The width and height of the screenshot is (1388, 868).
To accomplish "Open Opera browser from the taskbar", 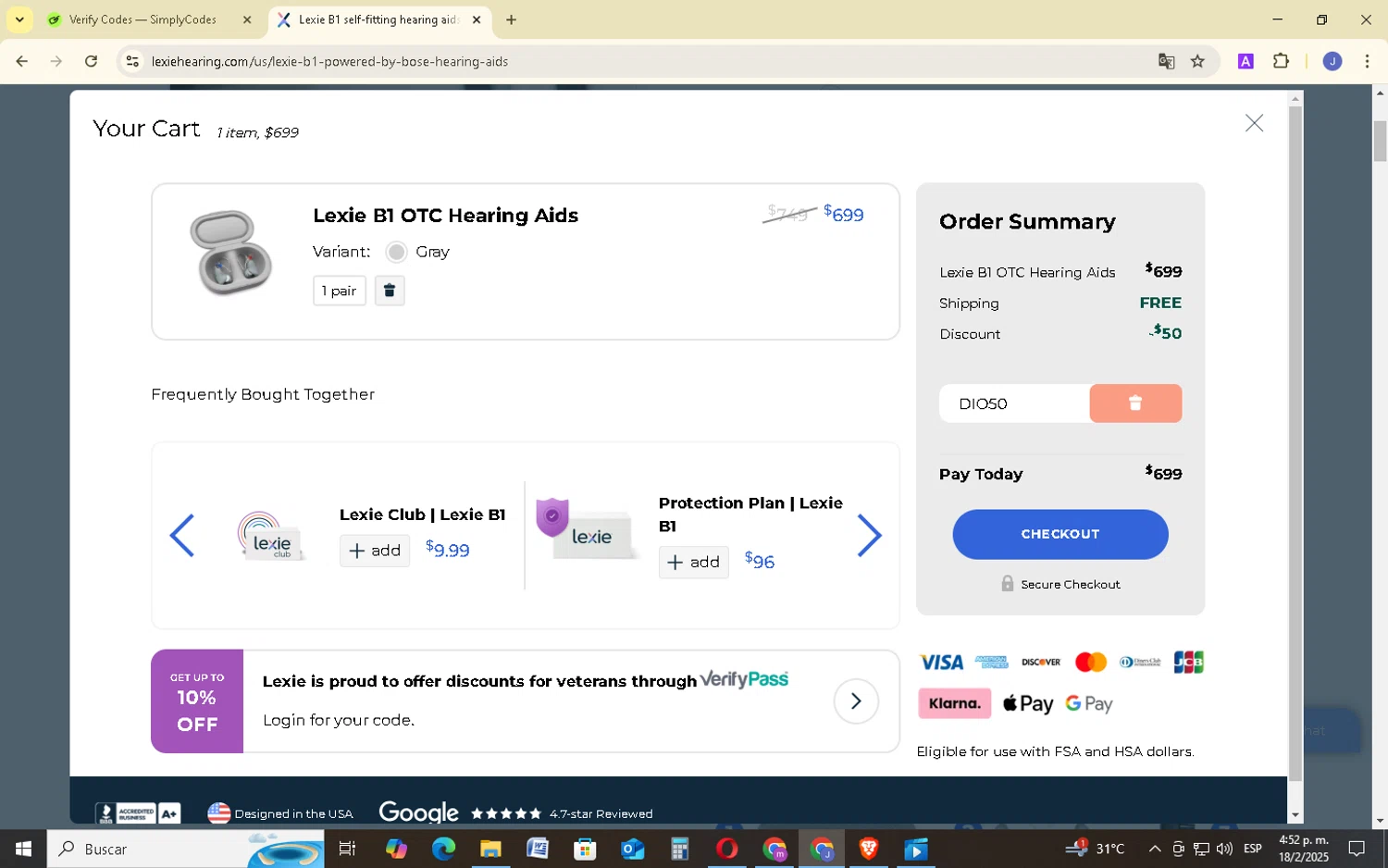I will (x=727, y=849).
